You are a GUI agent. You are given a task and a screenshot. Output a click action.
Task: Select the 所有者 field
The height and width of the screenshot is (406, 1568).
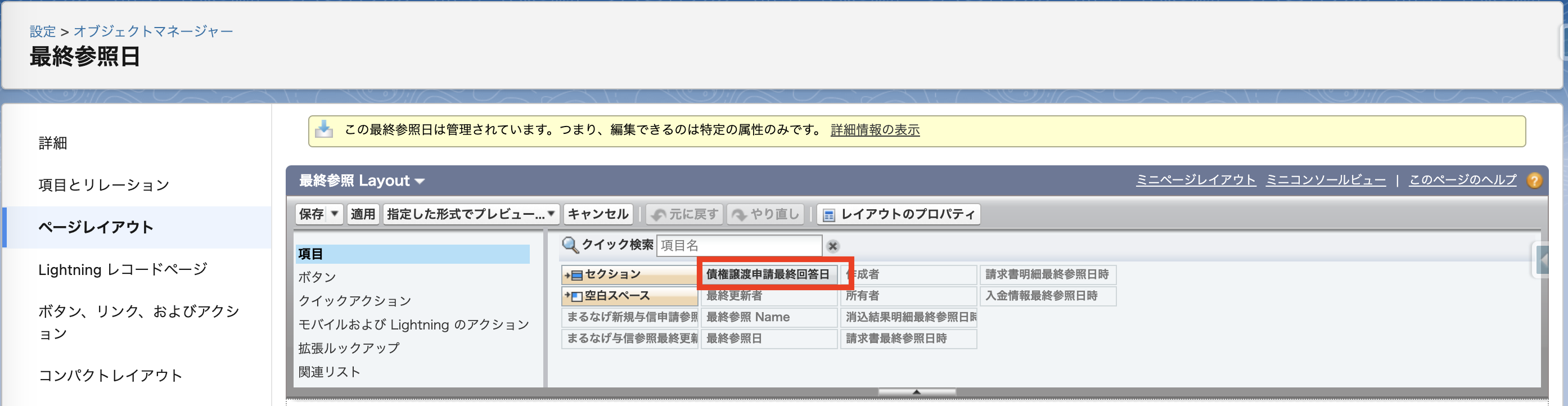(909, 296)
